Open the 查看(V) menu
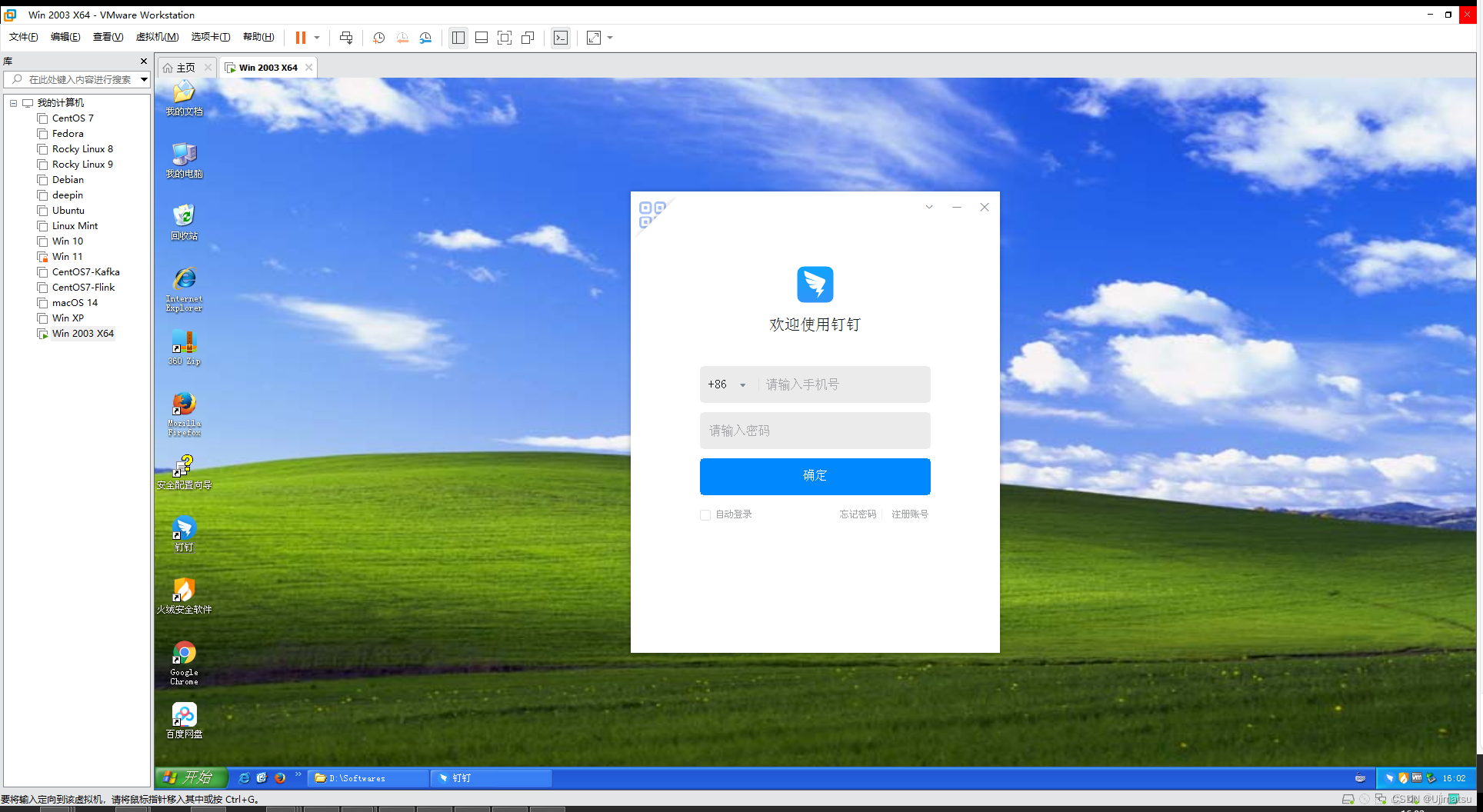1483x812 pixels. tap(108, 37)
